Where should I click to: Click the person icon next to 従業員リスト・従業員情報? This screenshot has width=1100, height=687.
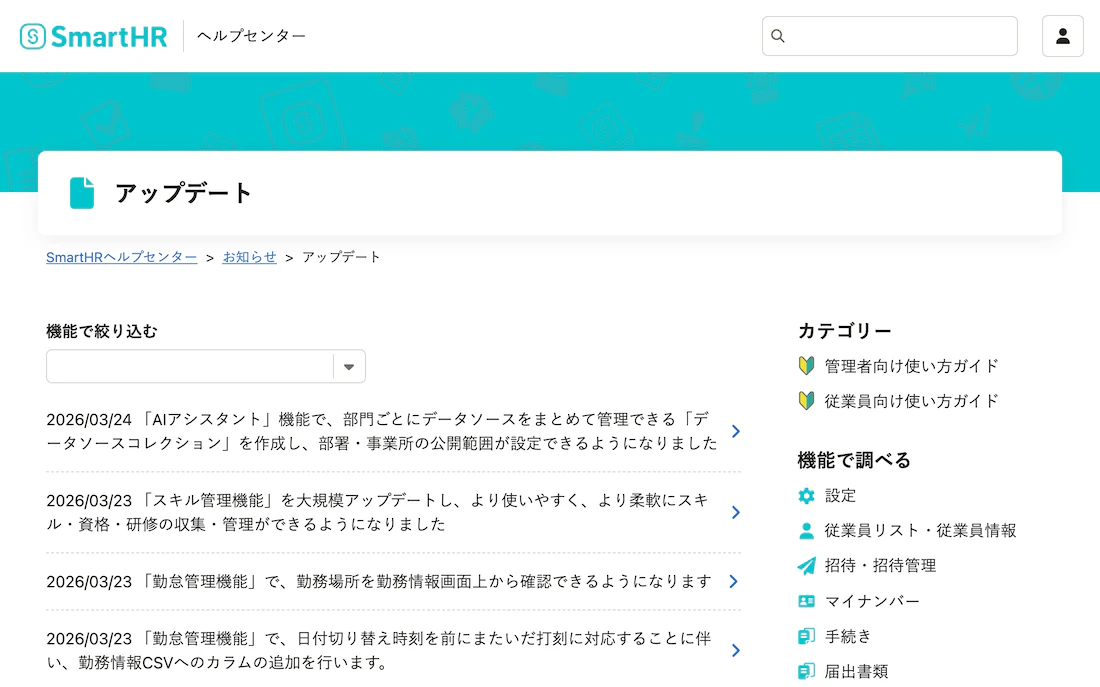[806, 530]
